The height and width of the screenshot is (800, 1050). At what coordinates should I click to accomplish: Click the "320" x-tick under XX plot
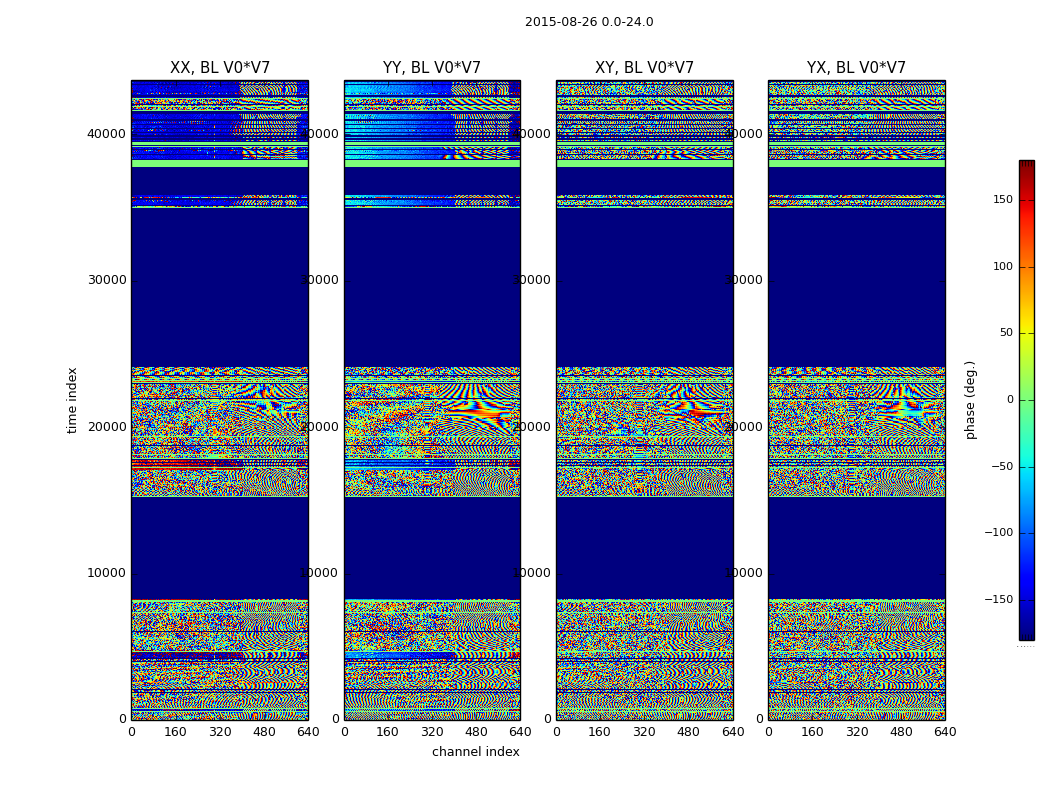coord(220,732)
